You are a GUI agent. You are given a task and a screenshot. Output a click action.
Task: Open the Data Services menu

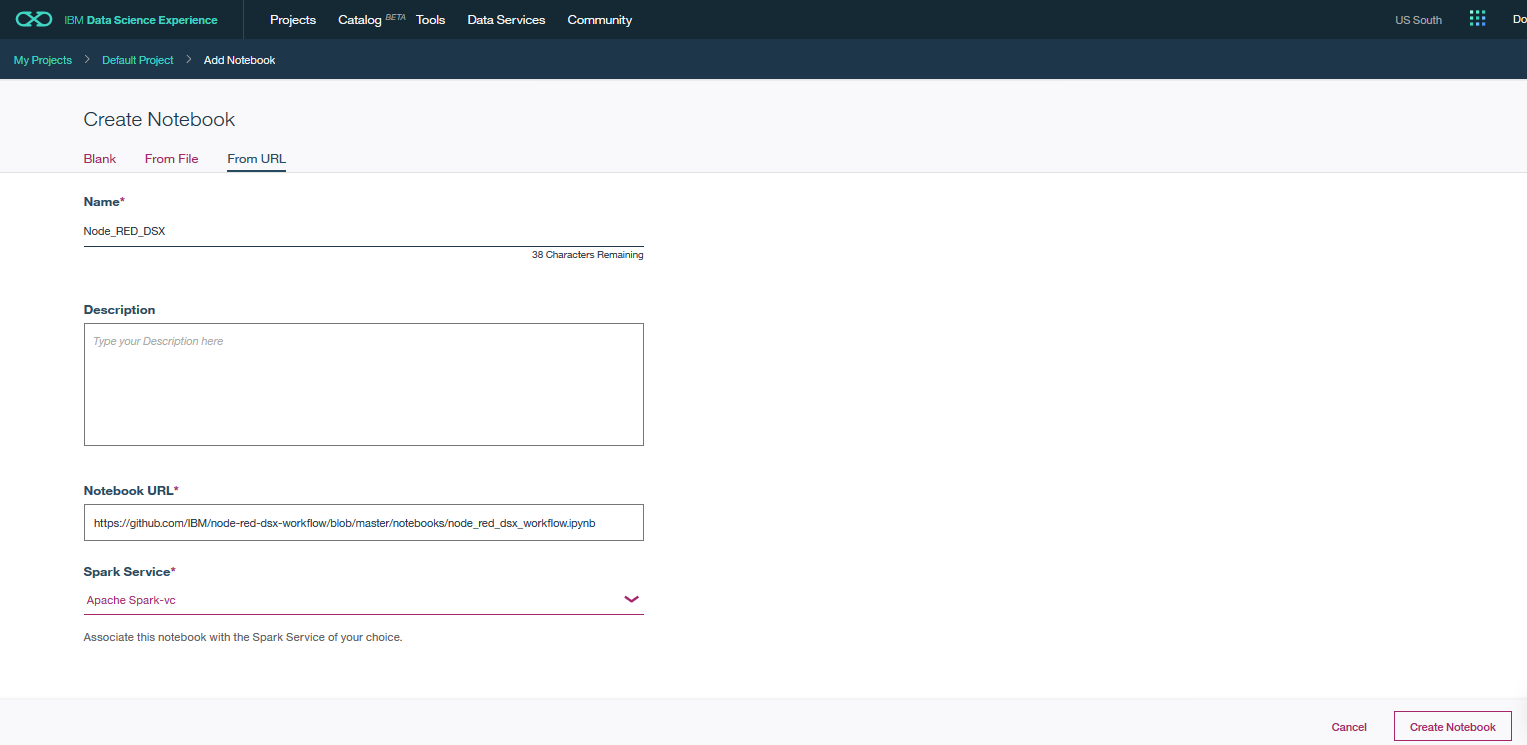506,20
